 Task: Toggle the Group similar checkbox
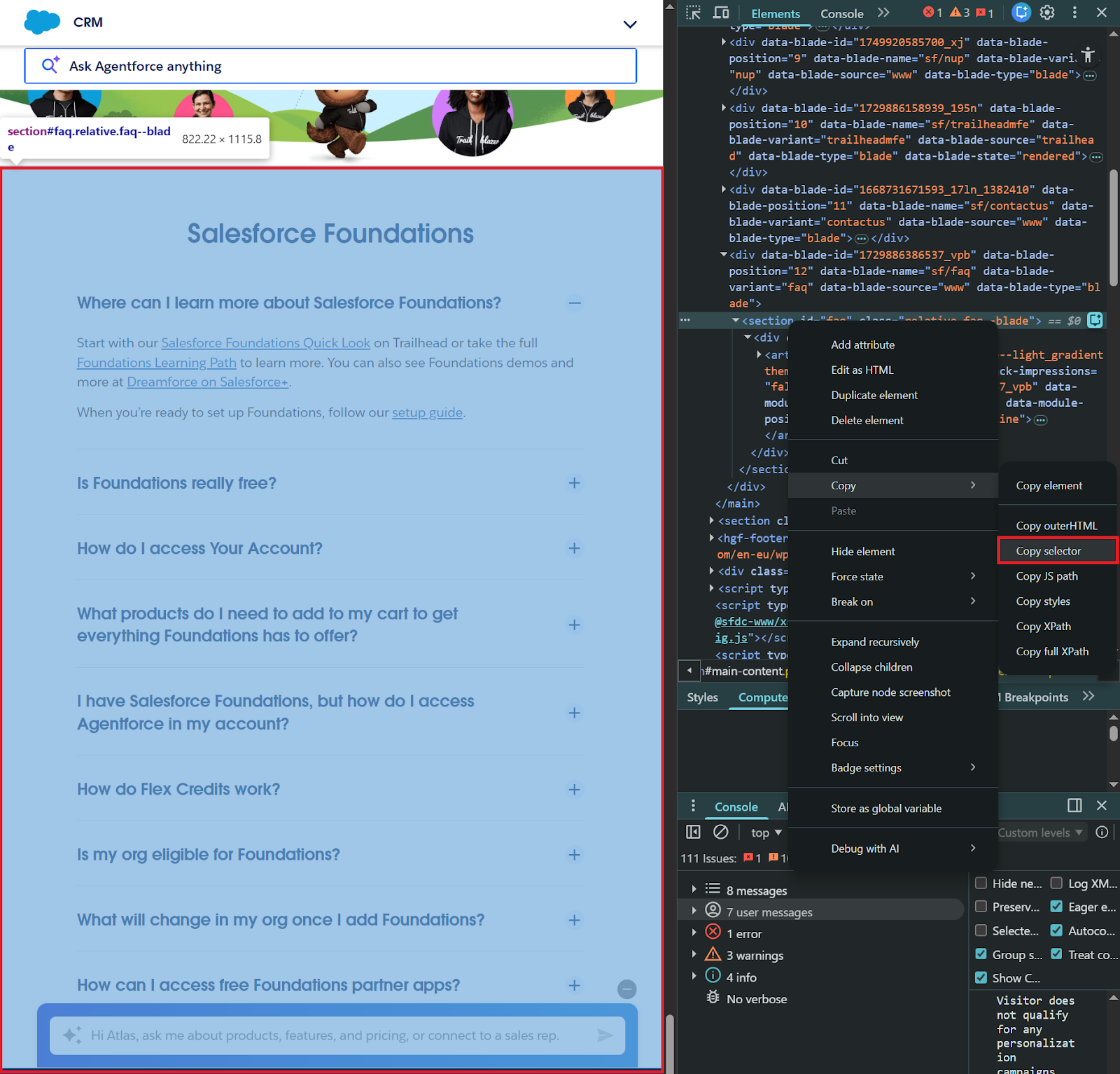(x=981, y=954)
